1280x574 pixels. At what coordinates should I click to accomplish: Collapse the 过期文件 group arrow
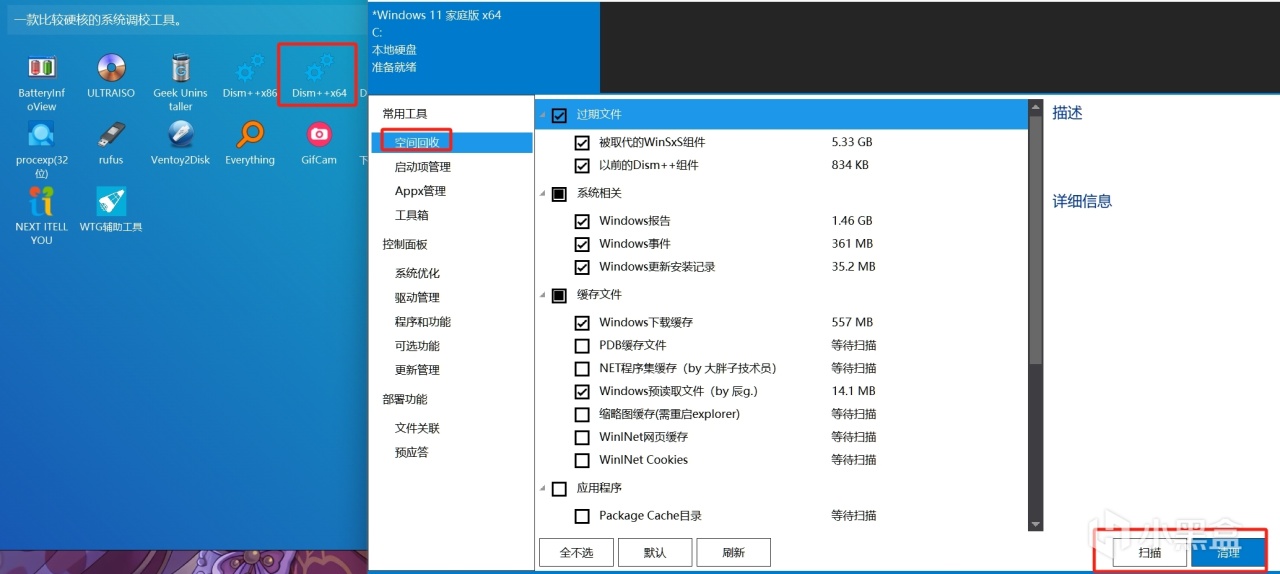point(543,116)
